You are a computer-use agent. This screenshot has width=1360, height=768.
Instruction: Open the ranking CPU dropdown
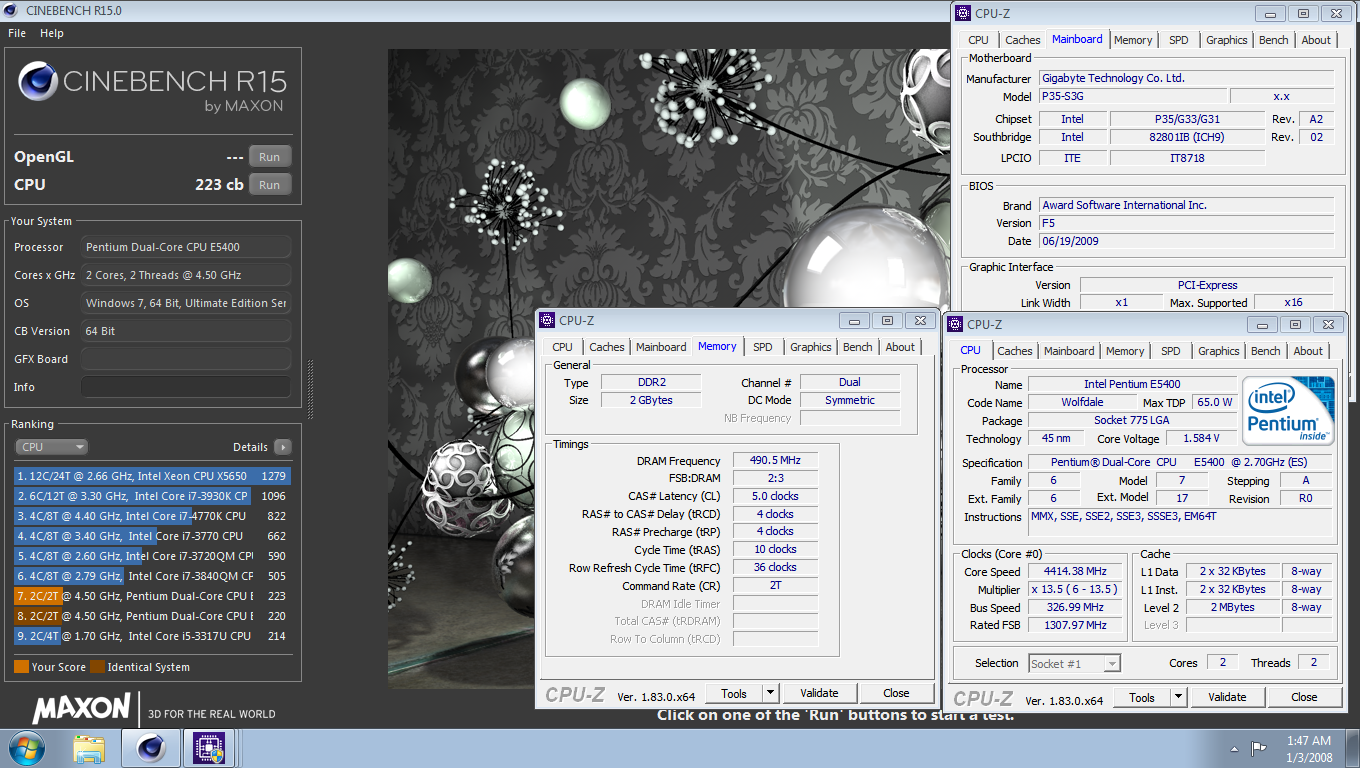[x=51, y=447]
